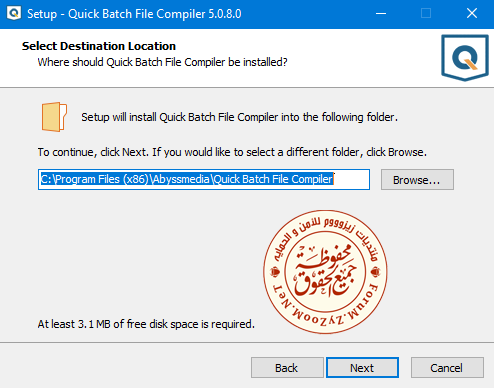
Task: Click 'Where should Quick Batch File Compiler be installed?' text
Action: click(162, 62)
